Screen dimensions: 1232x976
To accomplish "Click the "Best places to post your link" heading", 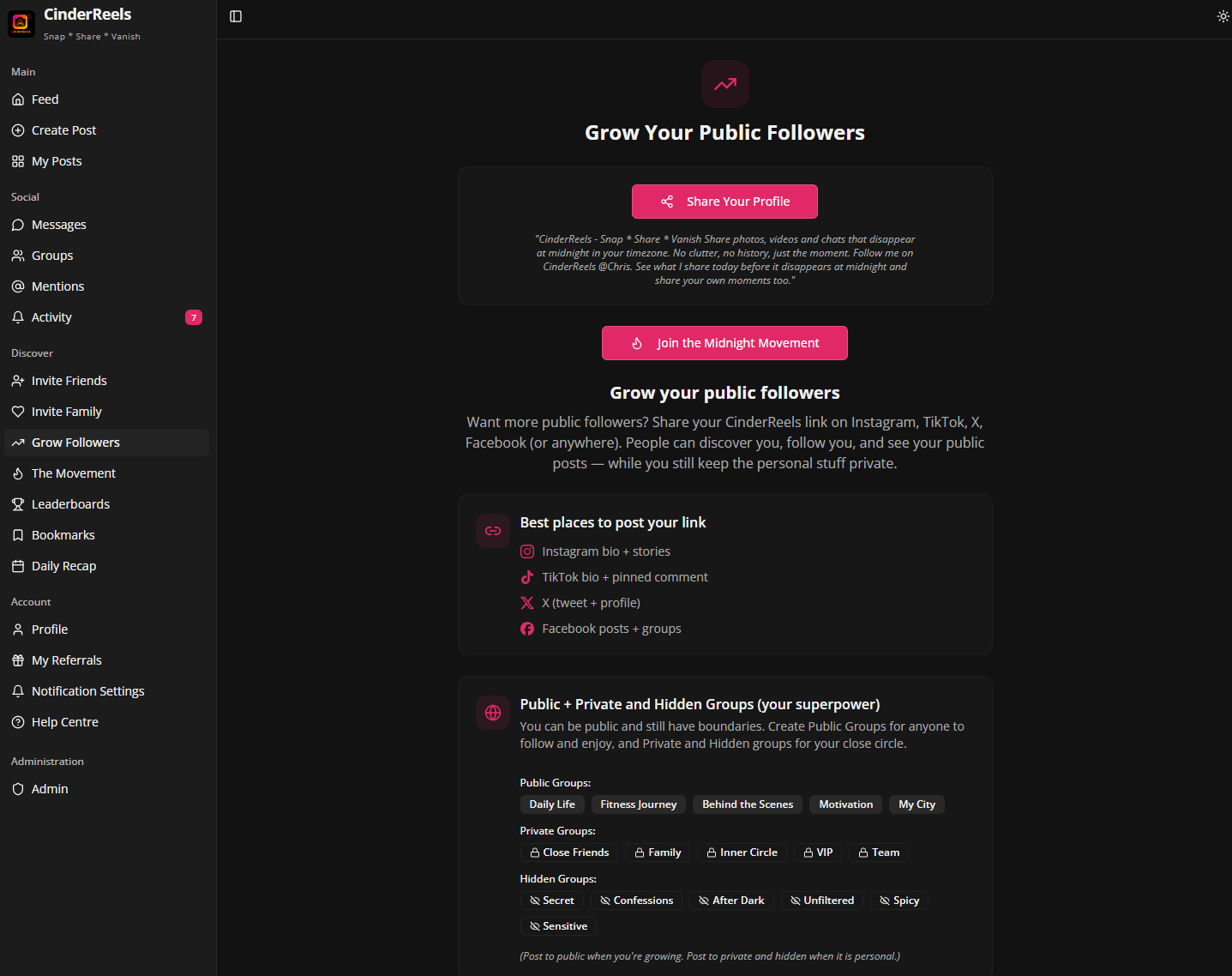I will coord(613,522).
